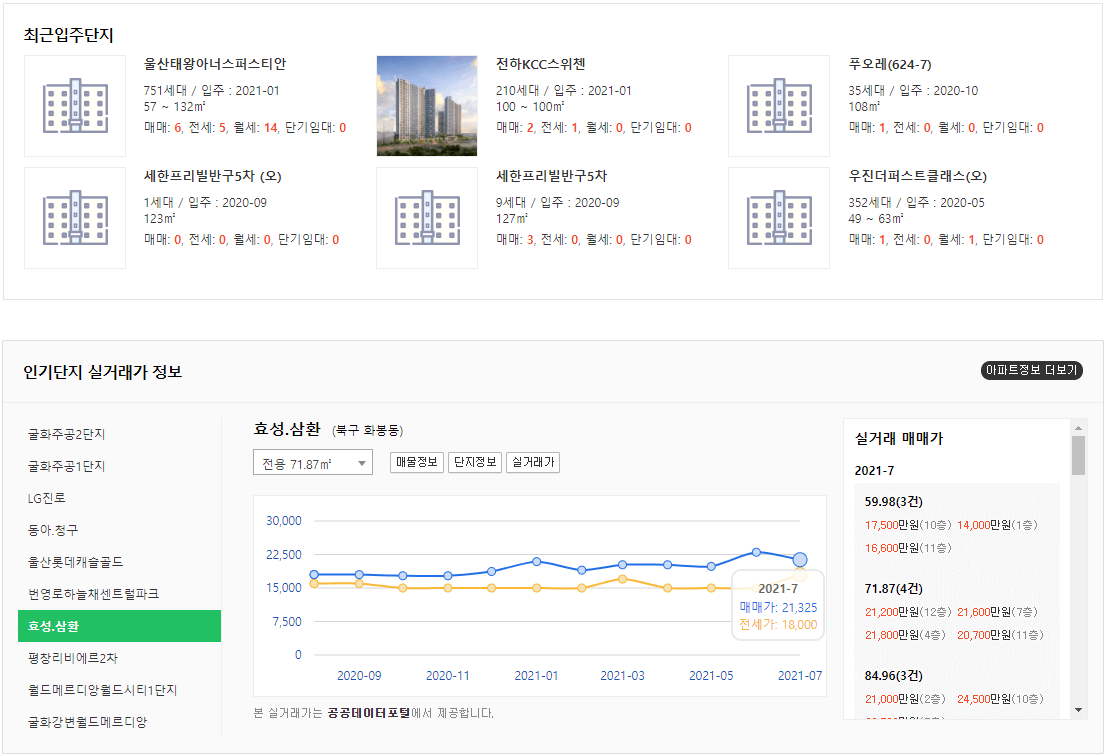Image resolution: width=1105 pixels, height=756 pixels.
Task: Select 굴화주공1단지 in the list
Action: pos(66,466)
